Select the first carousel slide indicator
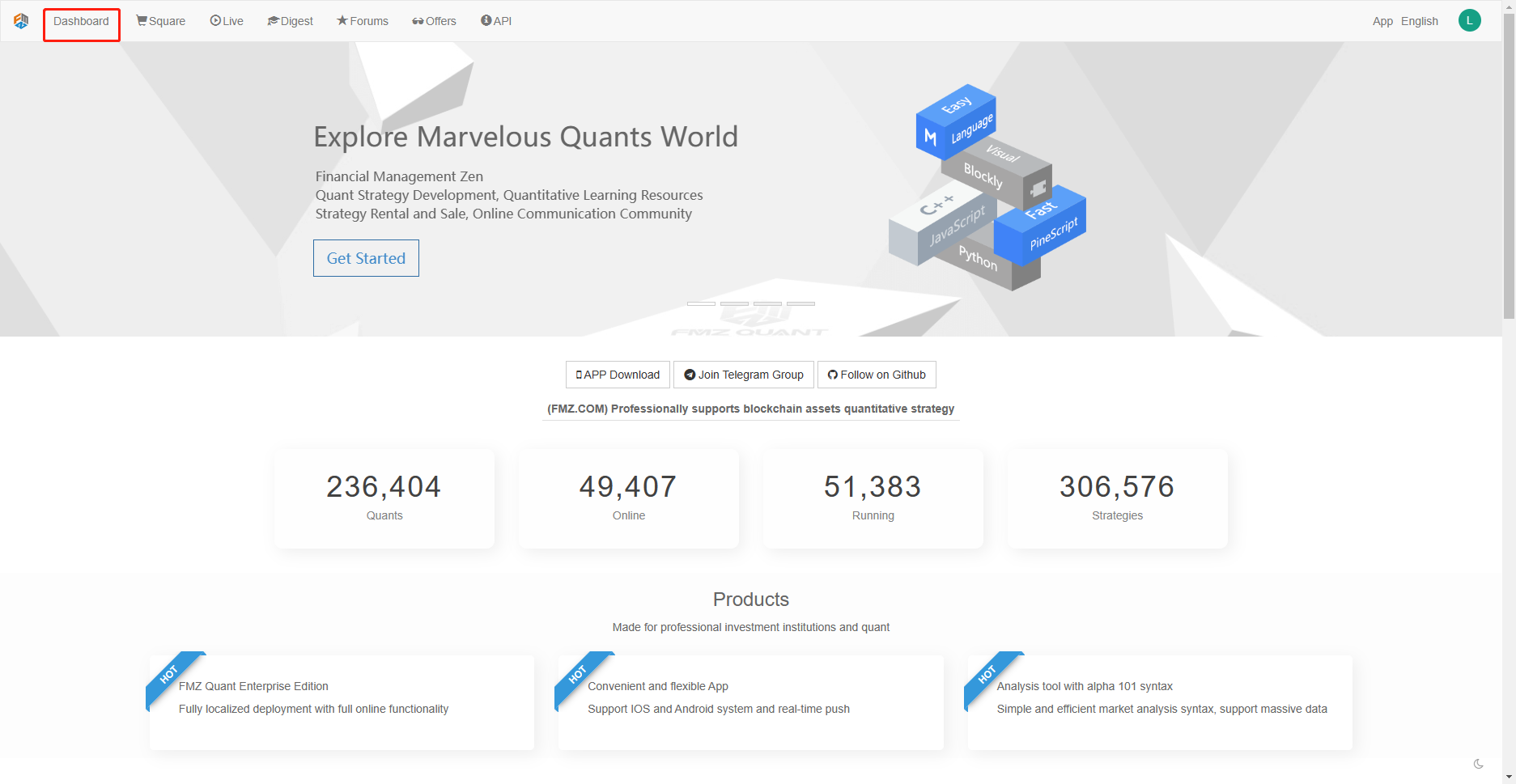Viewport: 1516px width, 784px height. [x=701, y=303]
